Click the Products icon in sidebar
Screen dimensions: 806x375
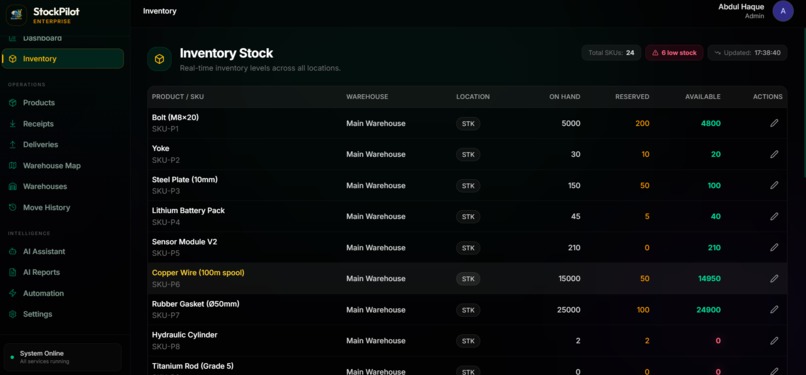(x=13, y=103)
